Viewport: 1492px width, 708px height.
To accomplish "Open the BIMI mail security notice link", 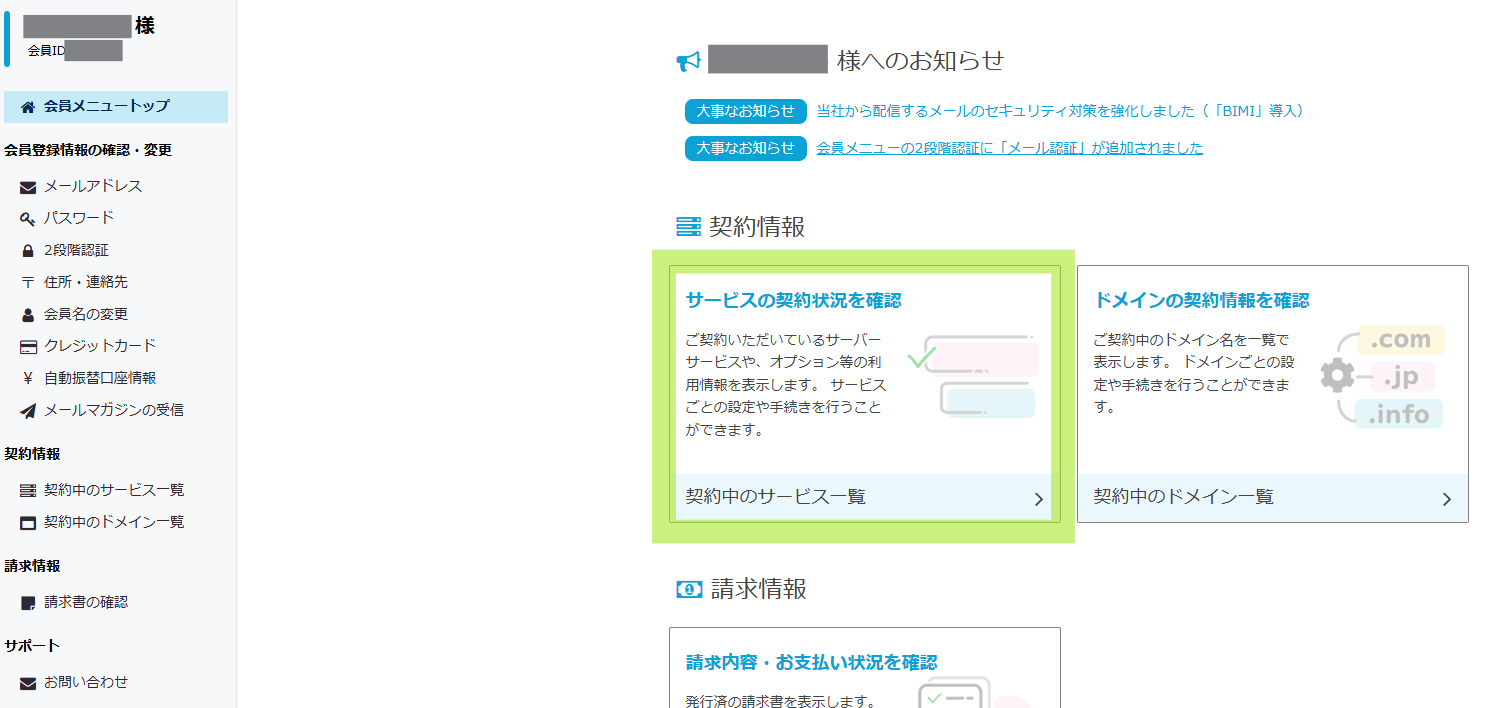I will pos(1060,111).
